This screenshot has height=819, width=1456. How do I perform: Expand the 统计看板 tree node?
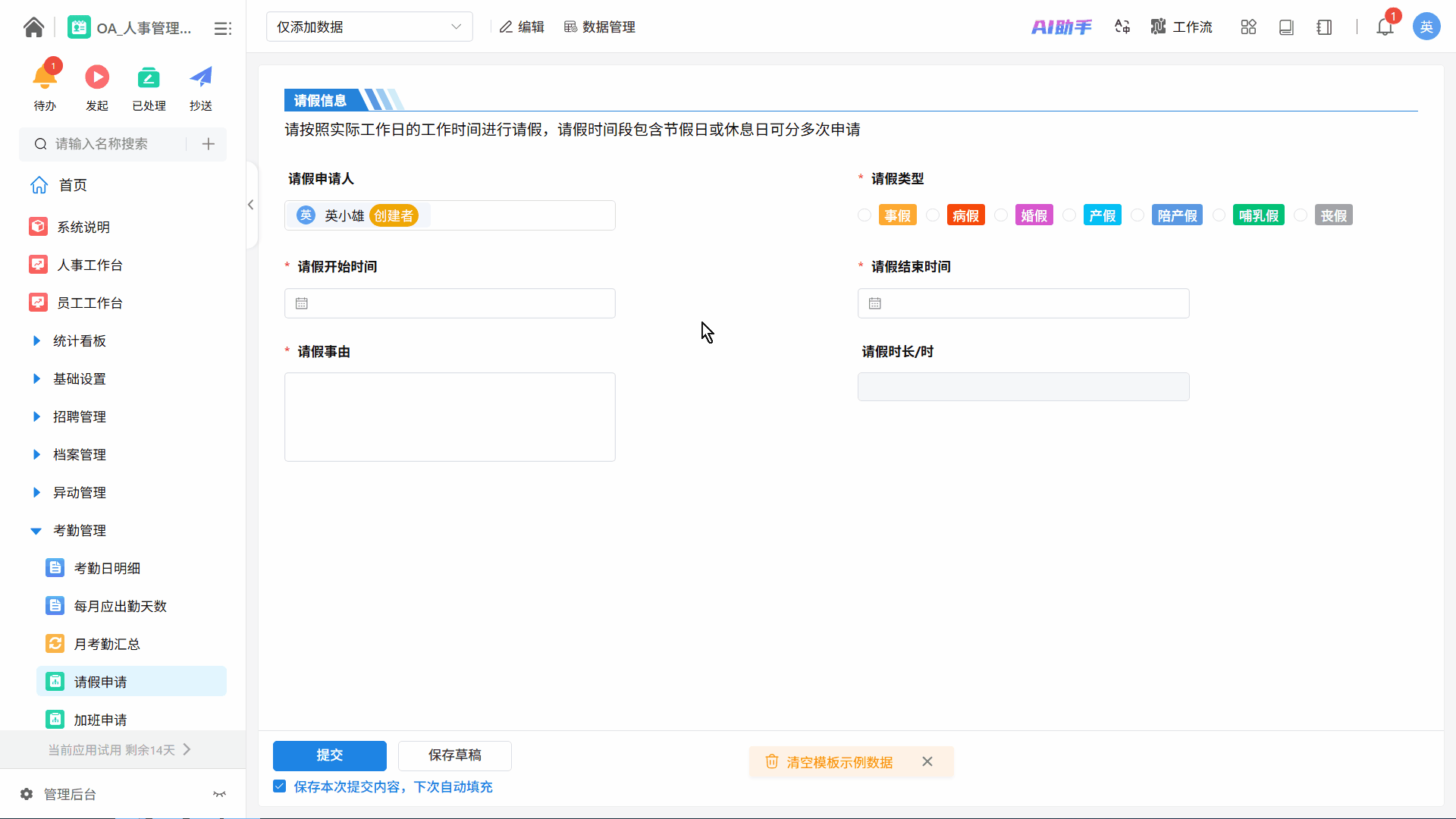pos(36,341)
